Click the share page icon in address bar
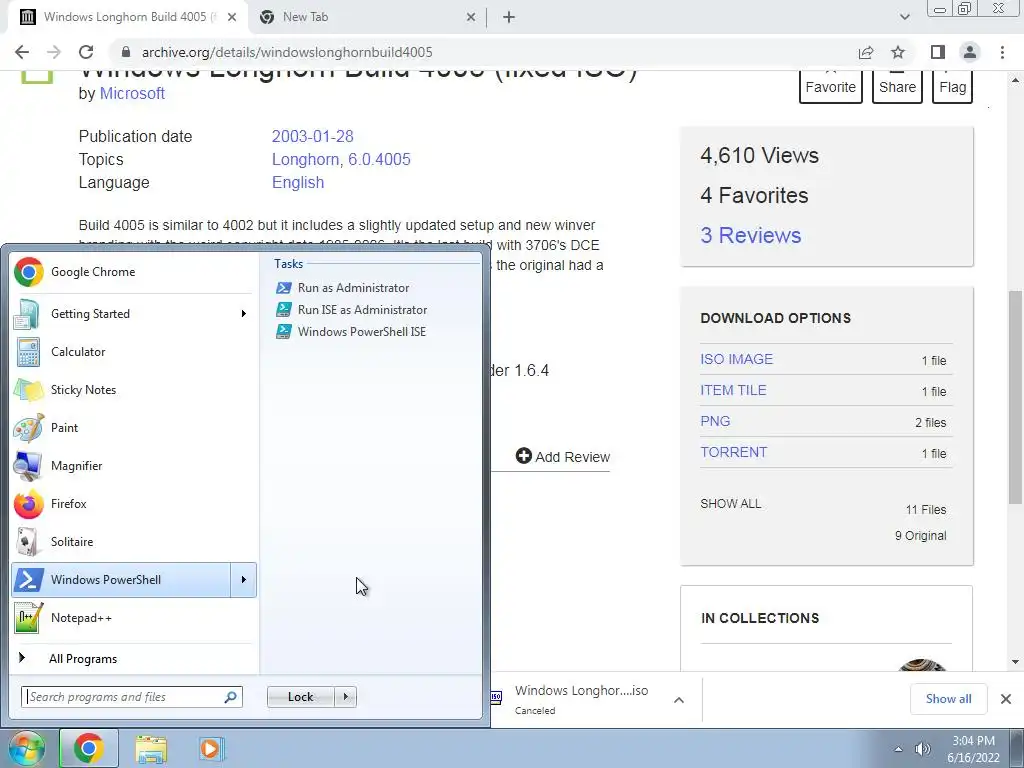Screen dimensions: 1024x768 click(866, 52)
